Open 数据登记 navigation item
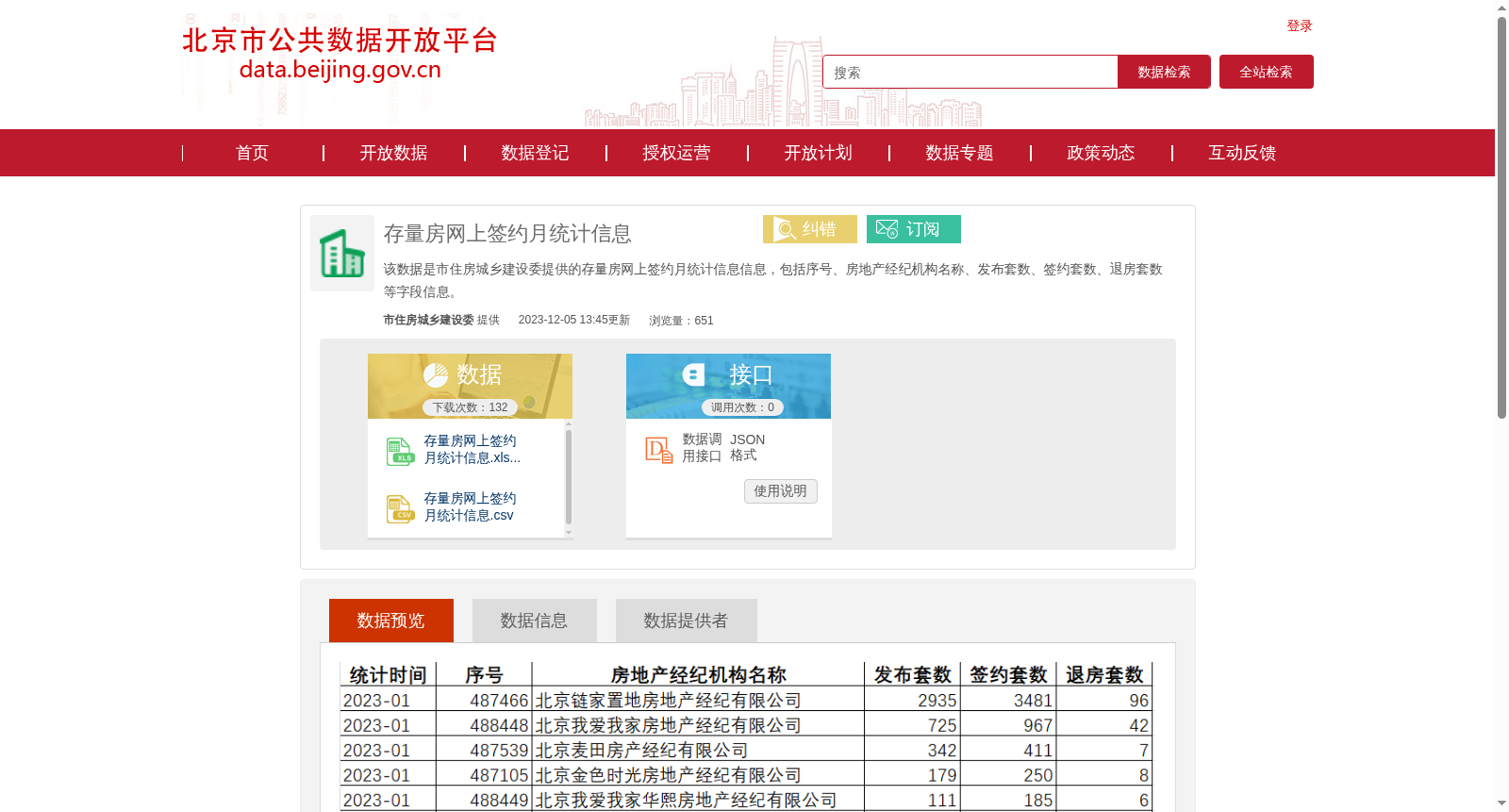1509x812 pixels. point(535,153)
